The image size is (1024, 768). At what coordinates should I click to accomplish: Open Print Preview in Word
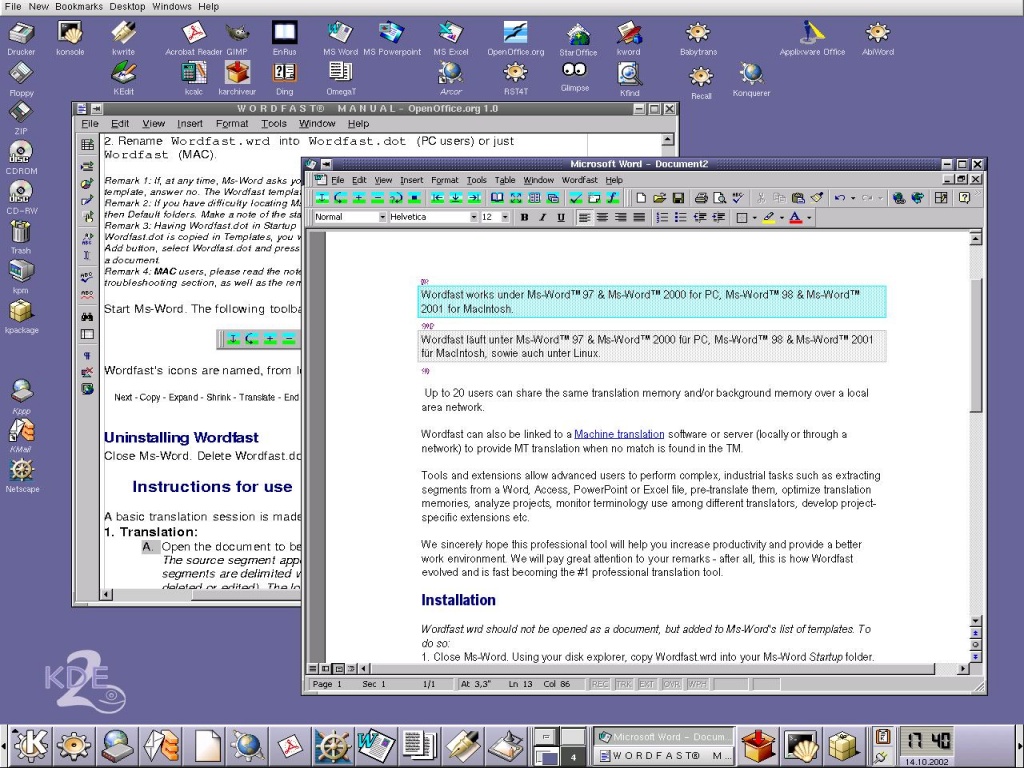[x=720, y=197]
